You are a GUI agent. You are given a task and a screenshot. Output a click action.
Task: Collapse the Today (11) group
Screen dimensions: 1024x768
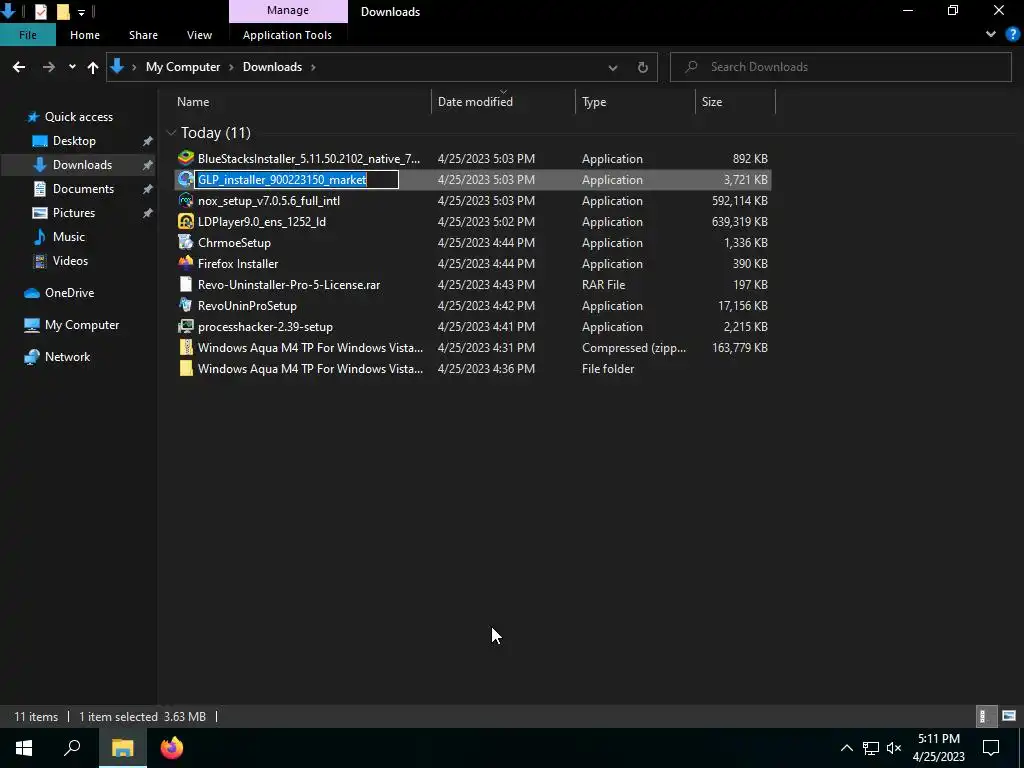point(171,133)
